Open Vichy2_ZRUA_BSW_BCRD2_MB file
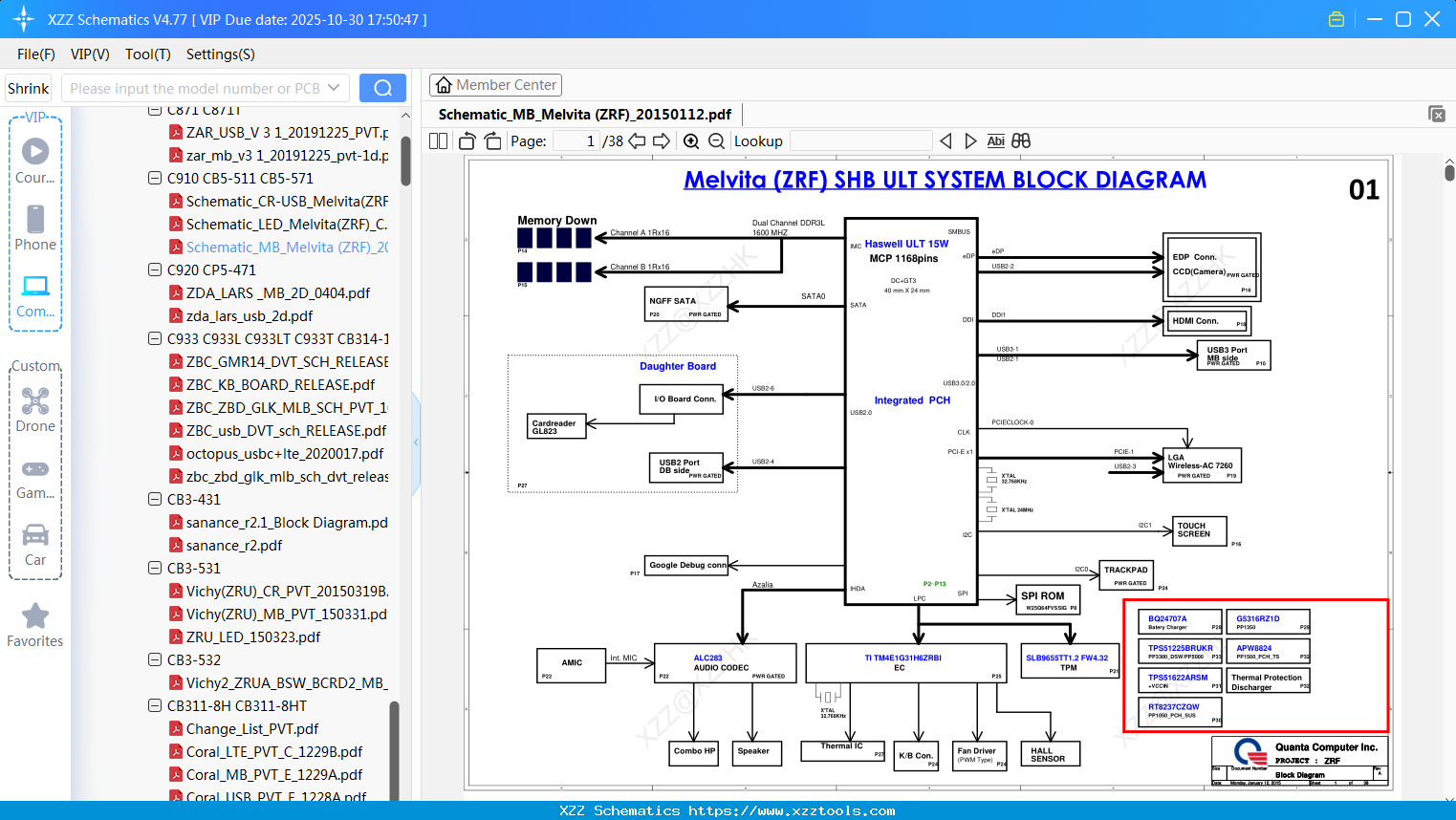1456x820 pixels. click(x=279, y=683)
